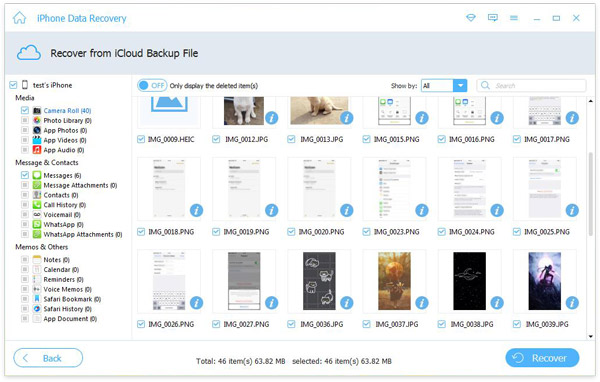Open the feedback chat icon in title bar
This screenshot has height=382, width=600.
(x=492, y=18)
